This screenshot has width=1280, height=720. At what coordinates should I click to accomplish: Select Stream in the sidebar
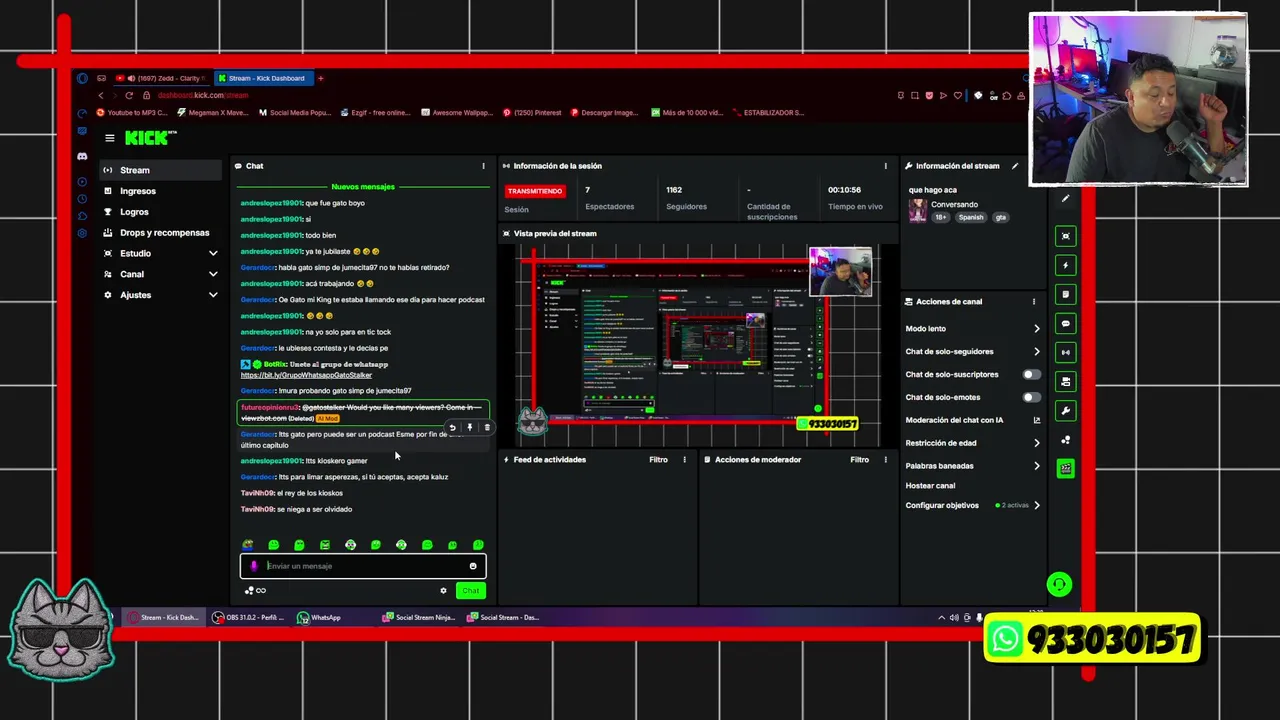point(161,170)
